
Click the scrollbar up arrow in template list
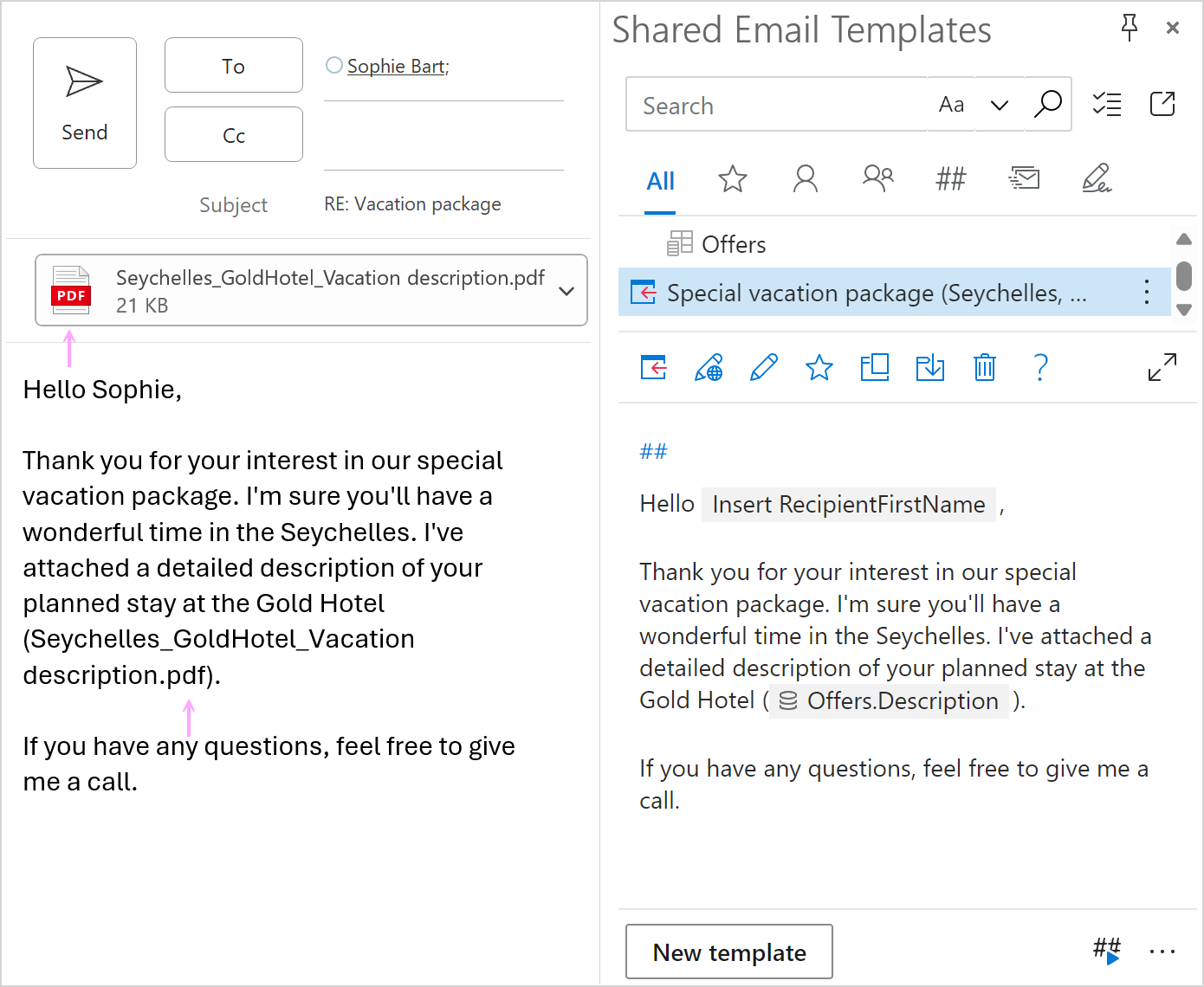[1184, 239]
